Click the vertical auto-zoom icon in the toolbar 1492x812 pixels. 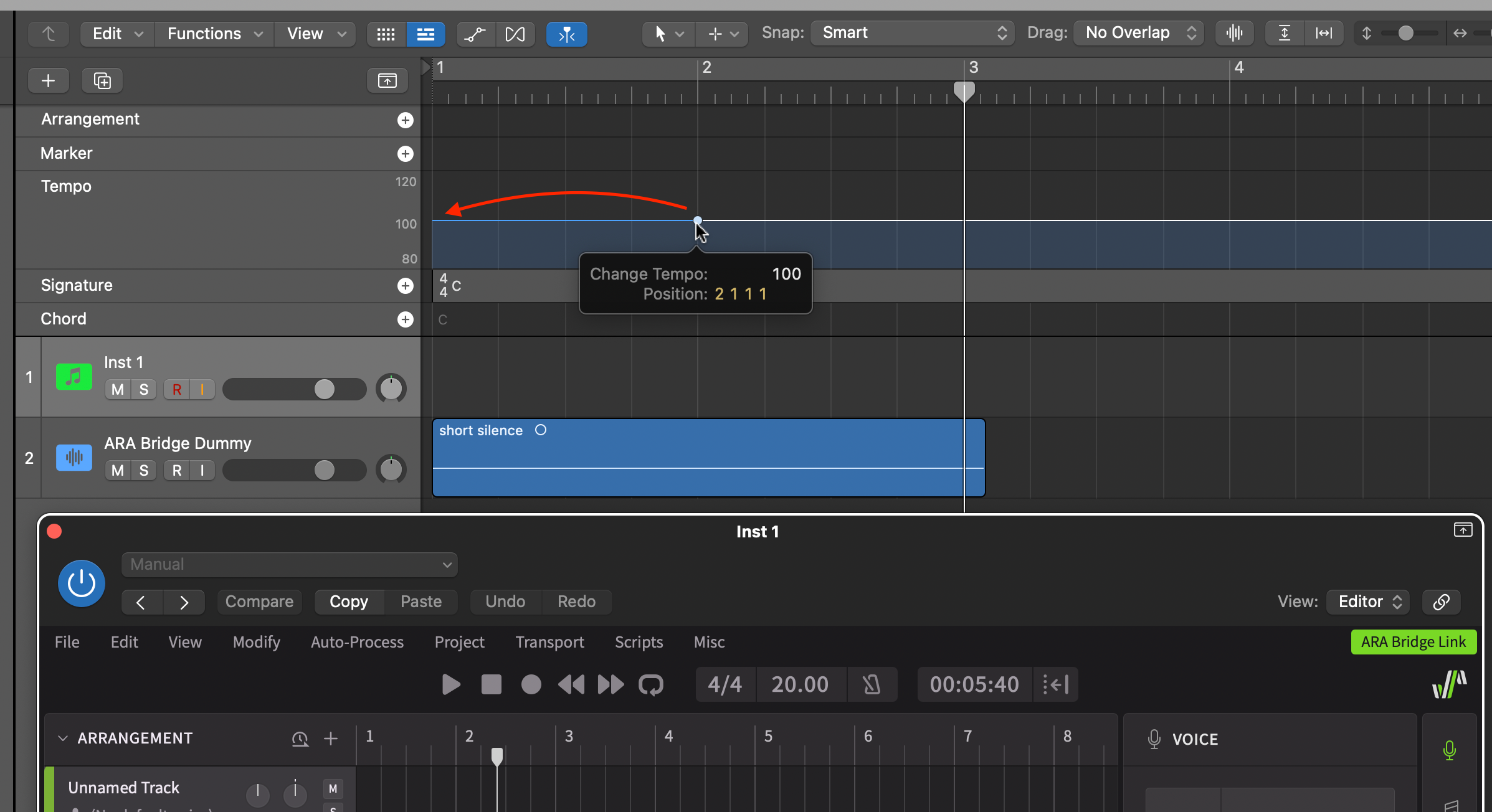[1283, 33]
